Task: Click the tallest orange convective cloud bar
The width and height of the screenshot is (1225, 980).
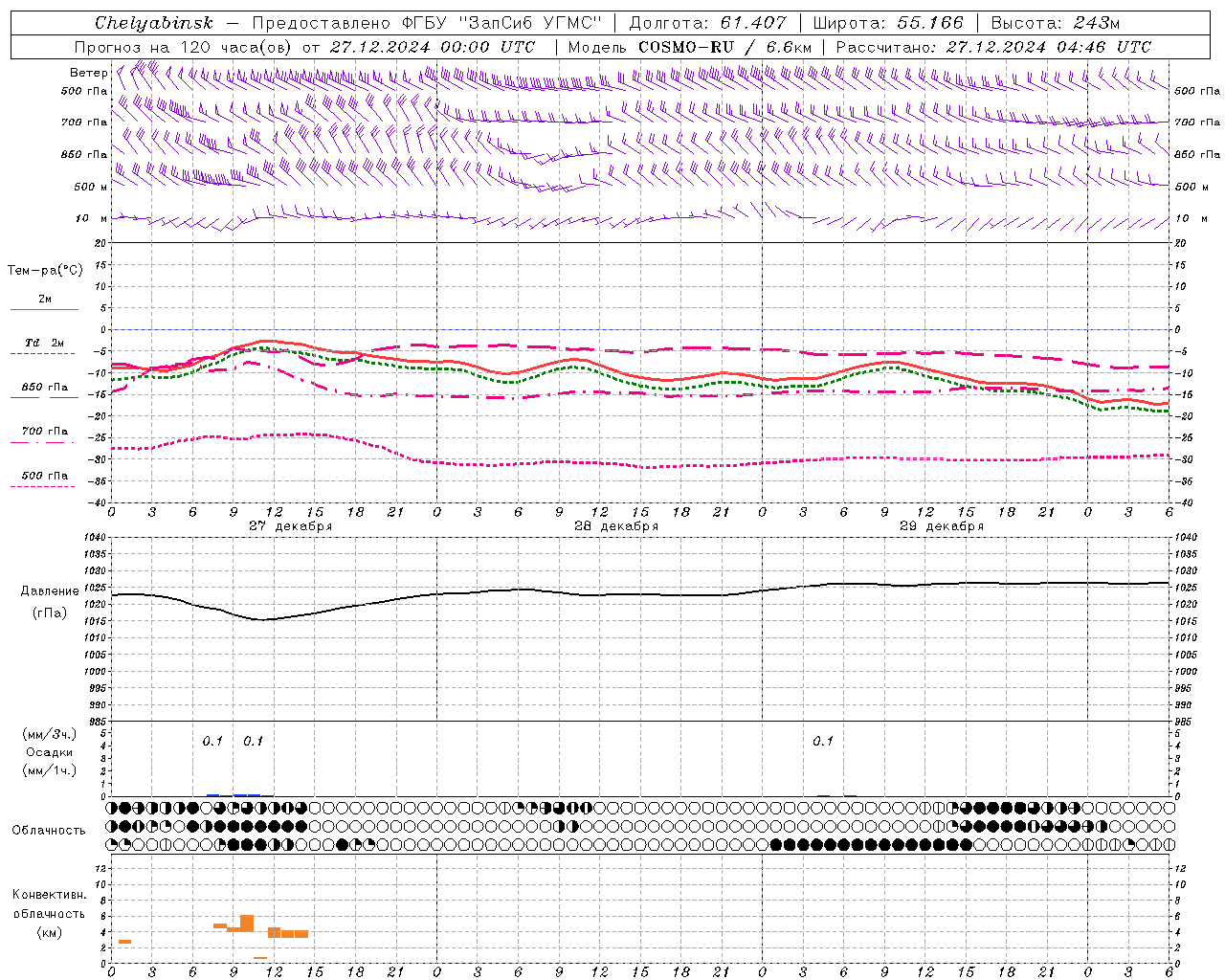Action: 247,924
